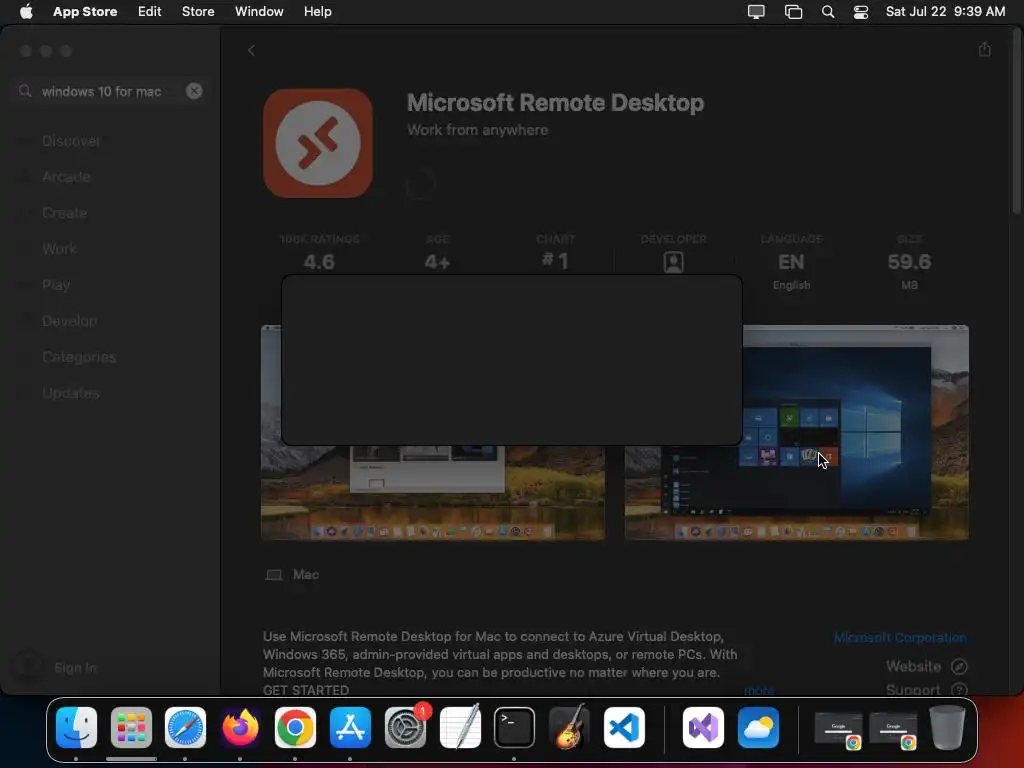Viewport: 1024px width, 768px height.
Task: Click the App Store Dock icon
Action: 350,727
